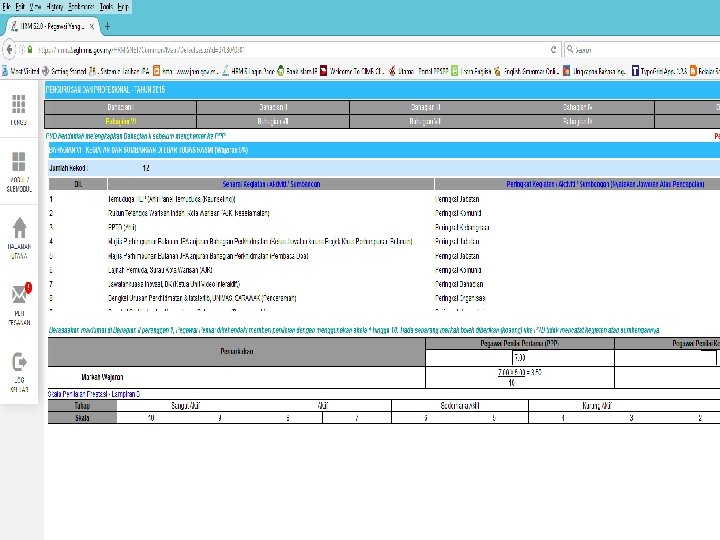Switch to Bahagian IV tab
The height and width of the screenshot is (540, 720).
point(578,107)
